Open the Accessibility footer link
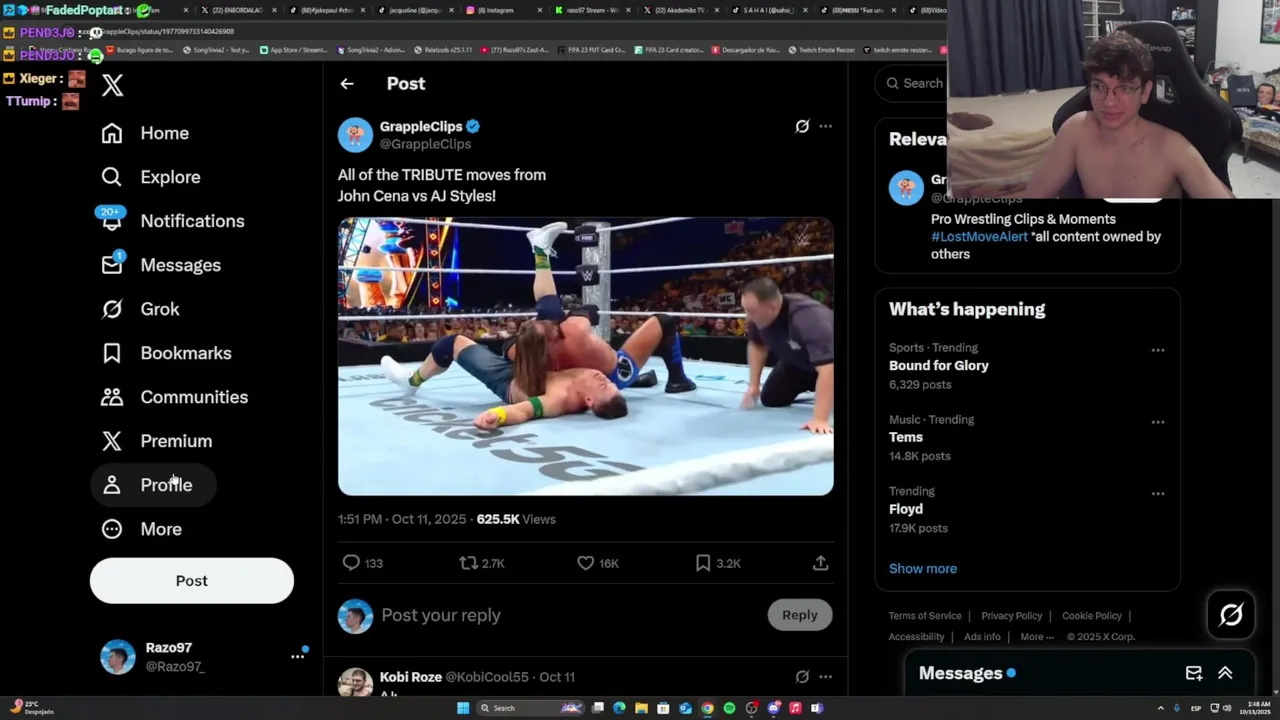Image resolution: width=1280 pixels, height=720 pixels. coord(916,637)
